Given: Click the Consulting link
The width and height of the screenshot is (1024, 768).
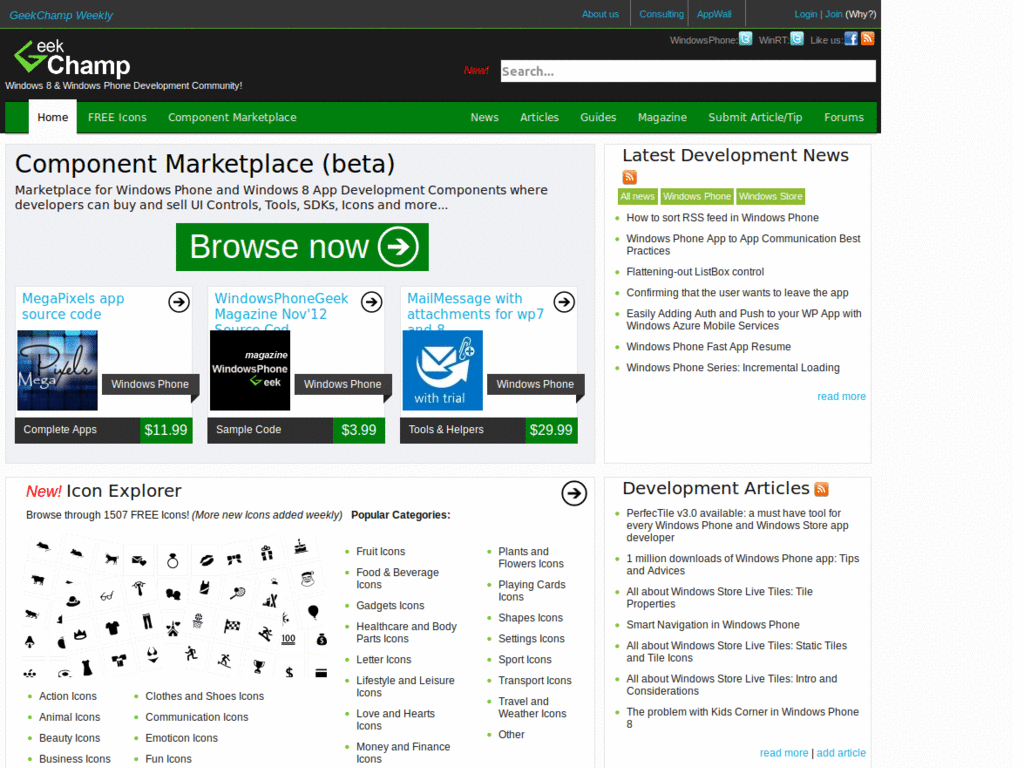Looking at the screenshot, I should tap(662, 14).
